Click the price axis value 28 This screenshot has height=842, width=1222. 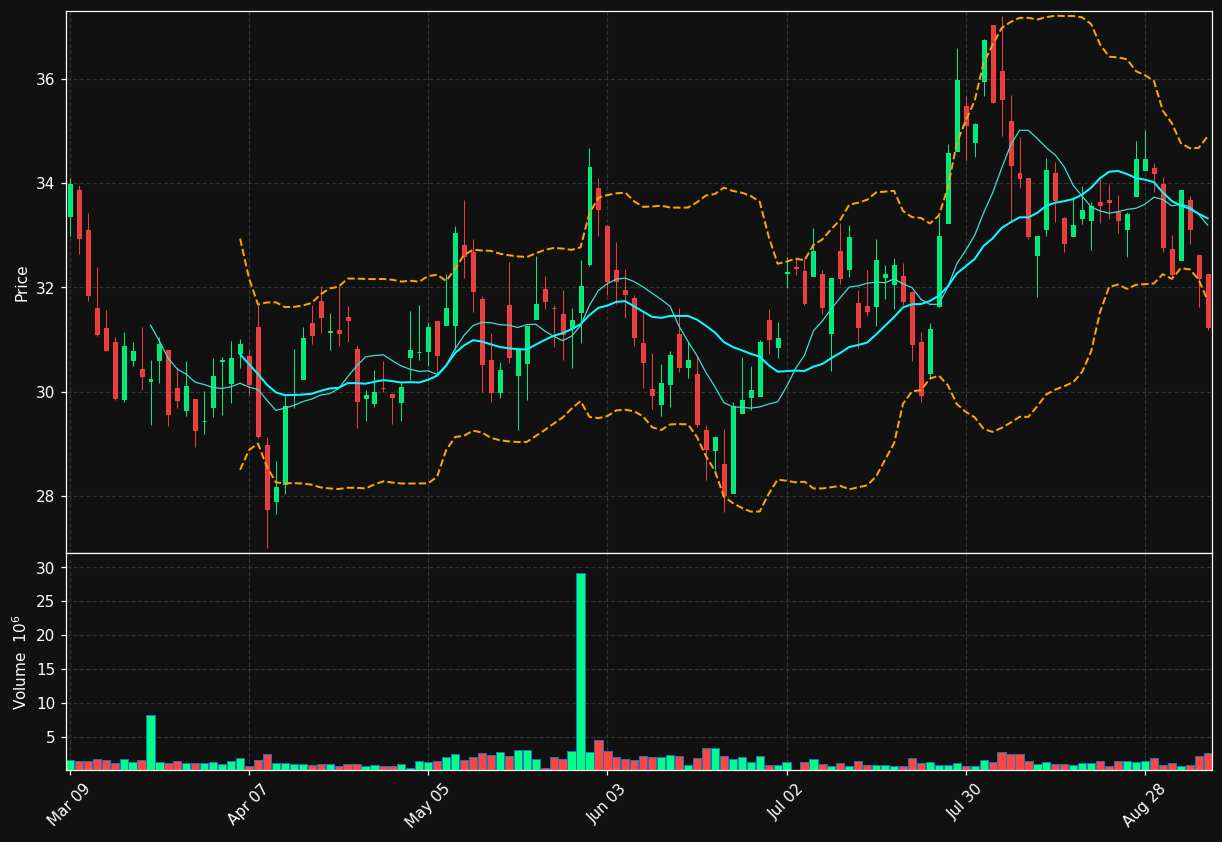(x=48, y=497)
